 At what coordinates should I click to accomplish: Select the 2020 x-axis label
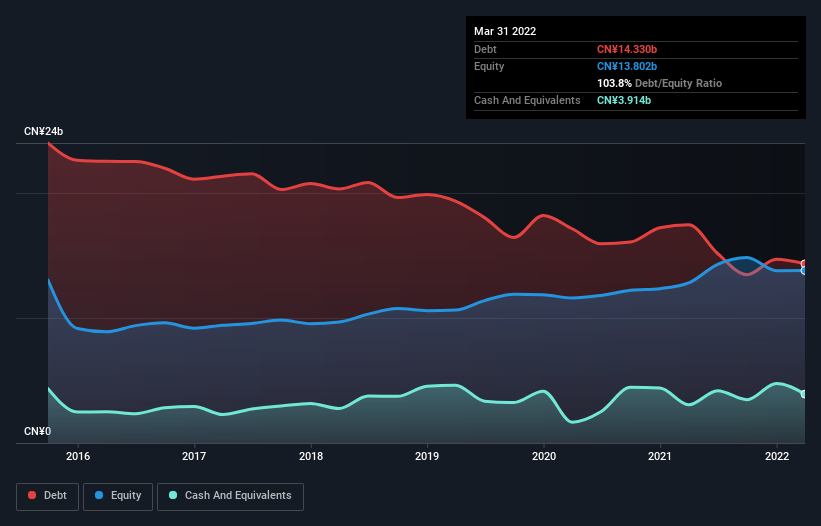pyautogui.click(x=544, y=456)
